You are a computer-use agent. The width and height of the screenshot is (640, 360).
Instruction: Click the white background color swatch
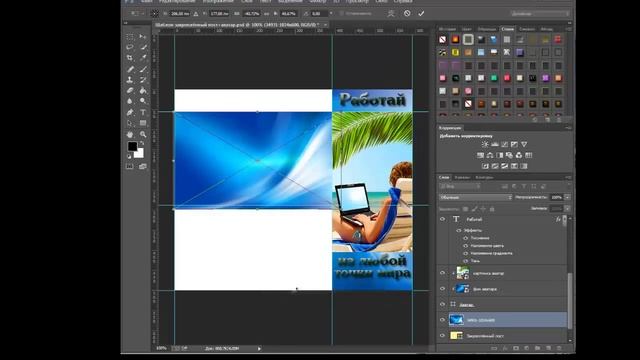click(x=140, y=154)
